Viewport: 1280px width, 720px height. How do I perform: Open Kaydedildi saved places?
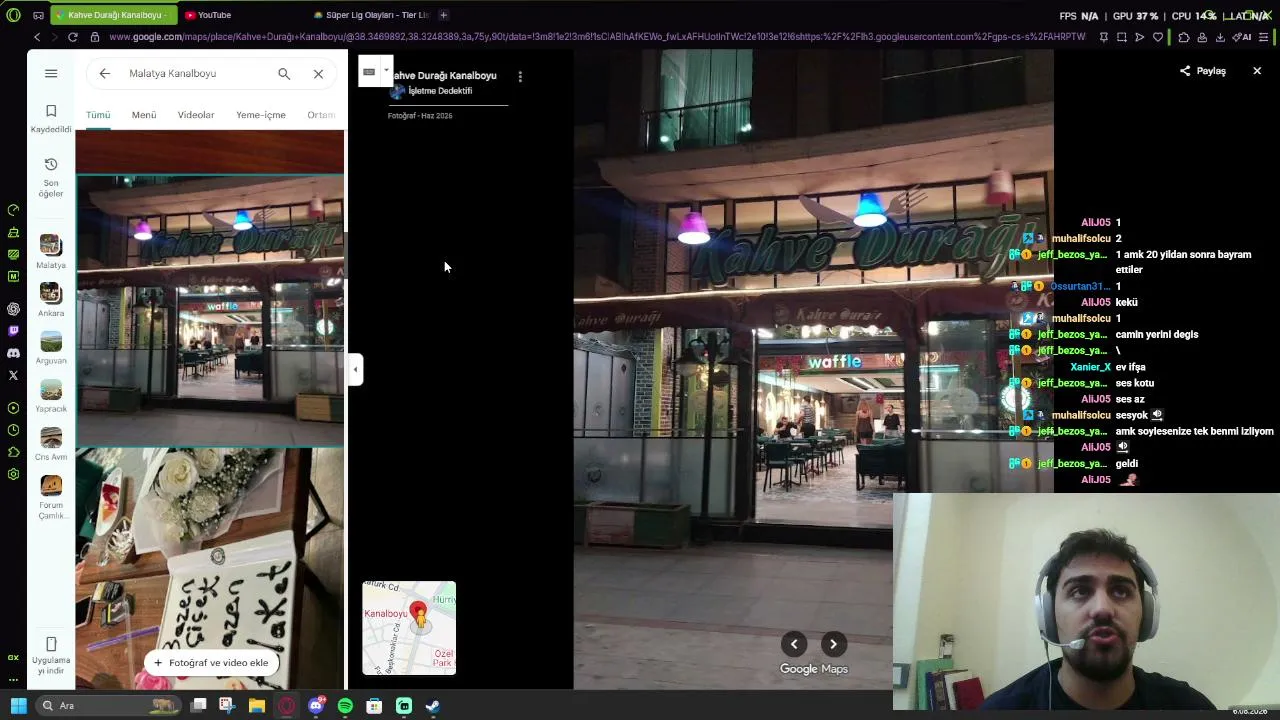point(51,118)
